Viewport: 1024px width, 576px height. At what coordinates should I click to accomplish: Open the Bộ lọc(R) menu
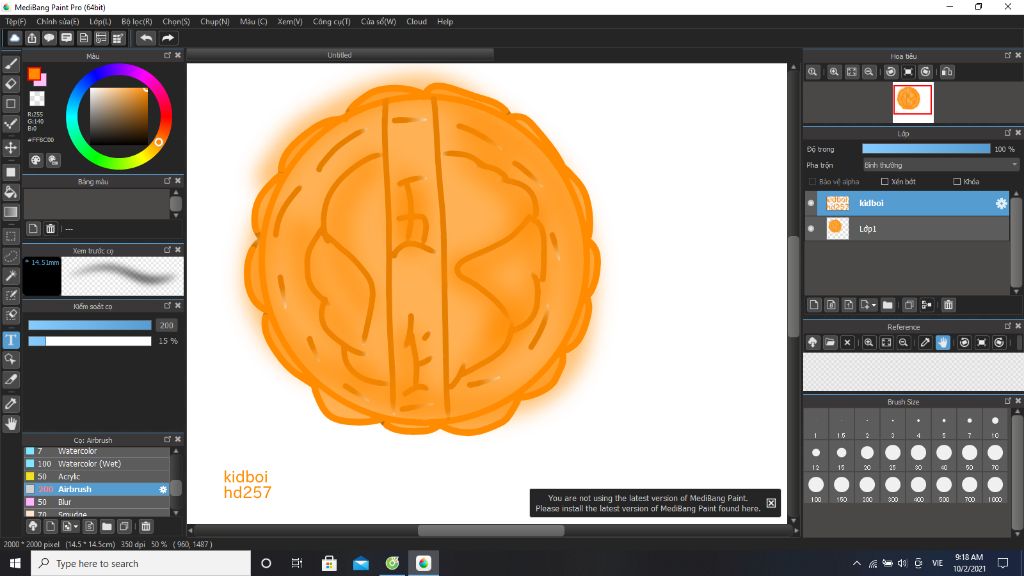(x=136, y=22)
